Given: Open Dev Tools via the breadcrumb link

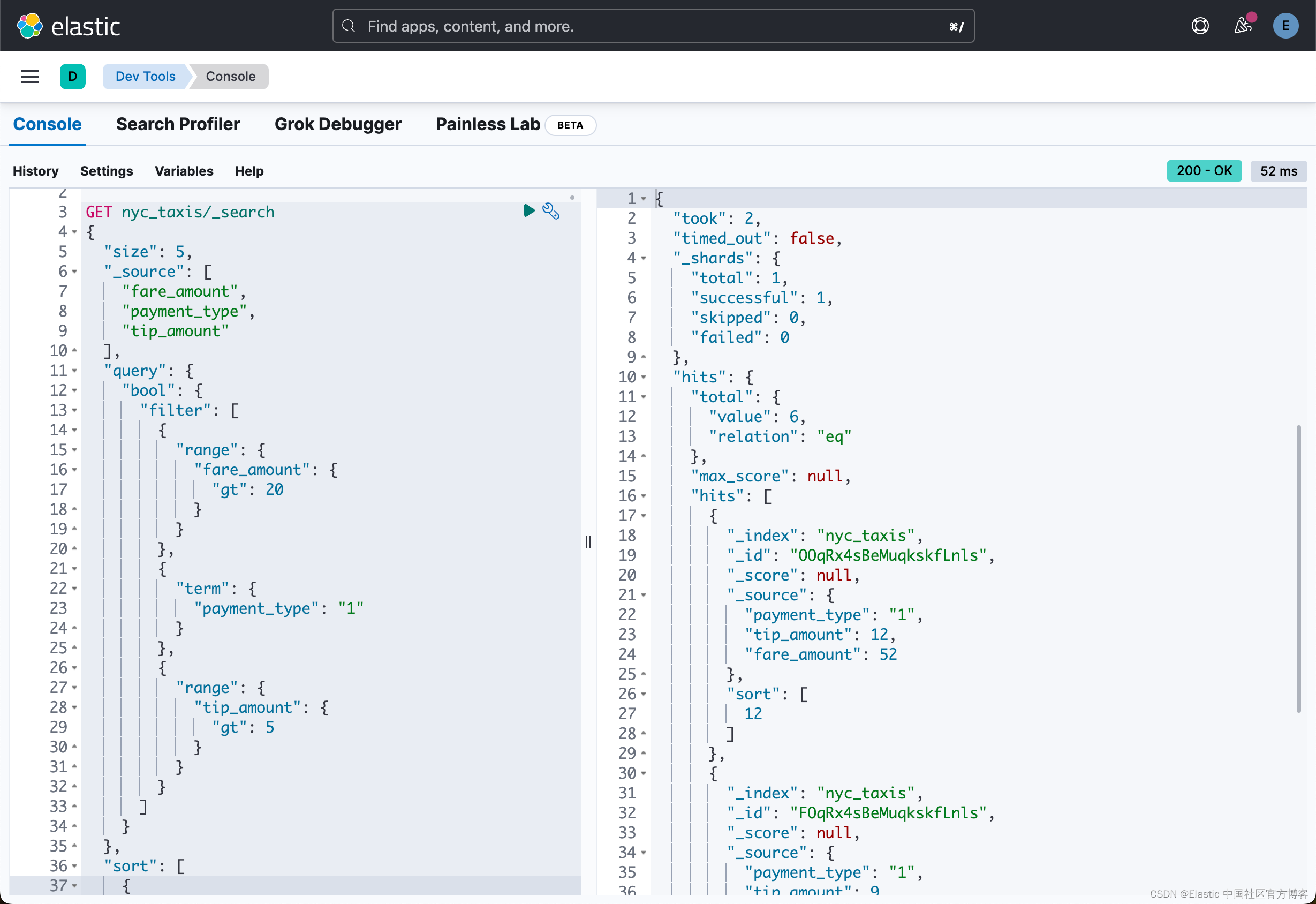Looking at the screenshot, I should 145,77.
